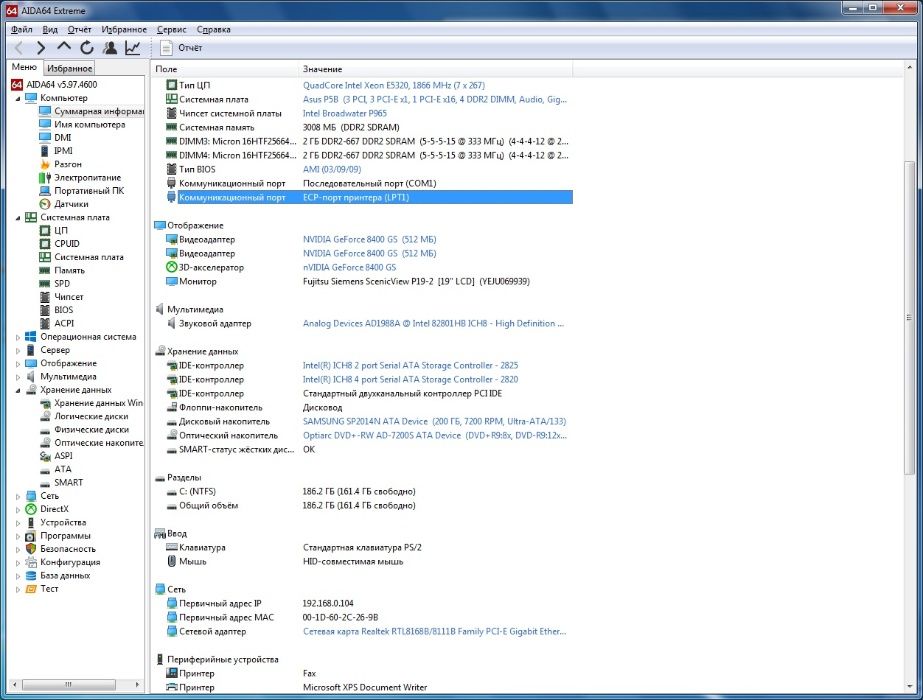Sort by the Поле column header
The height and width of the screenshot is (700, 923).
(x=224, y=69)
